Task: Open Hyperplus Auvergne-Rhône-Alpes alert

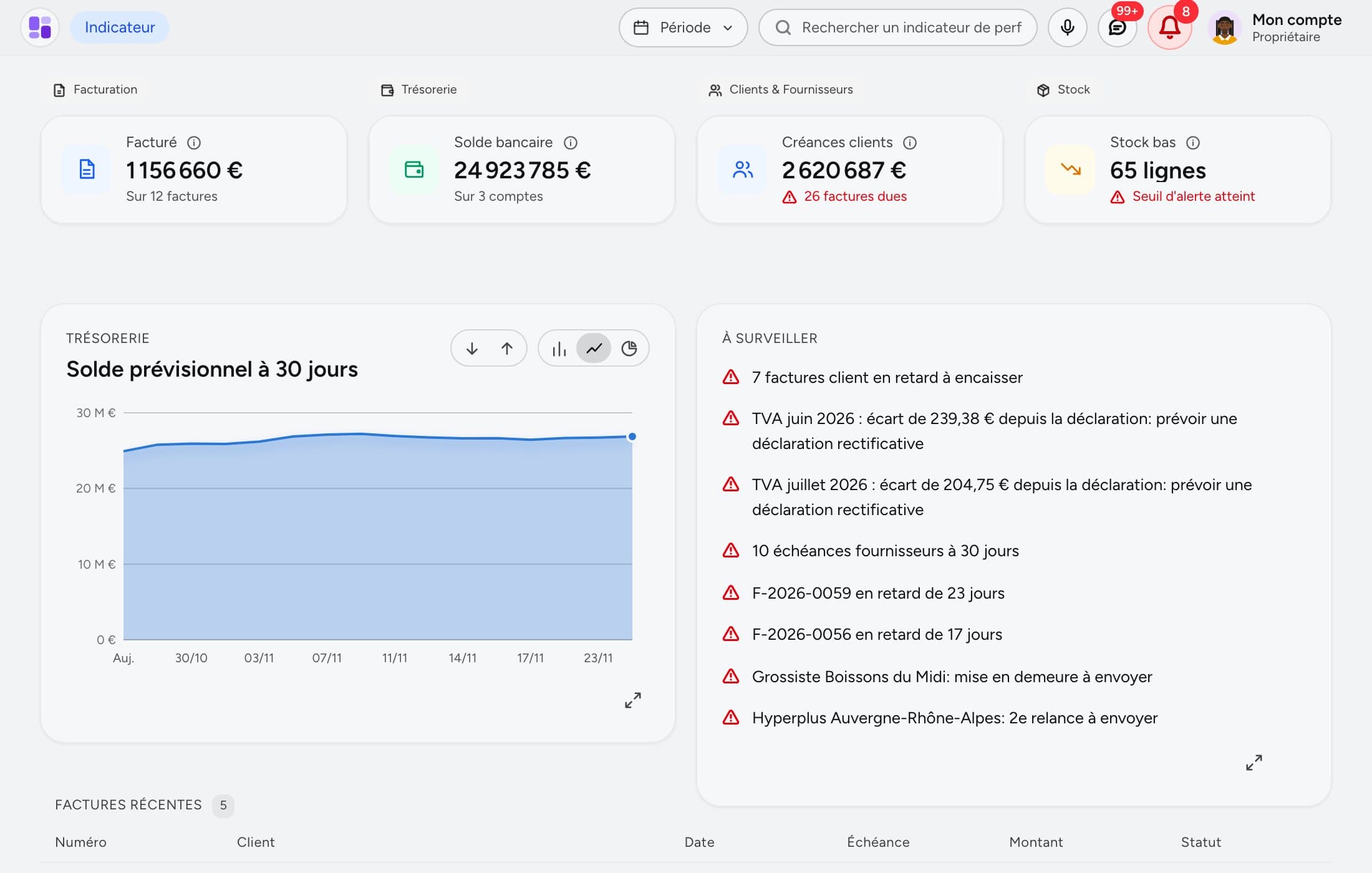Action: point(940,718)
